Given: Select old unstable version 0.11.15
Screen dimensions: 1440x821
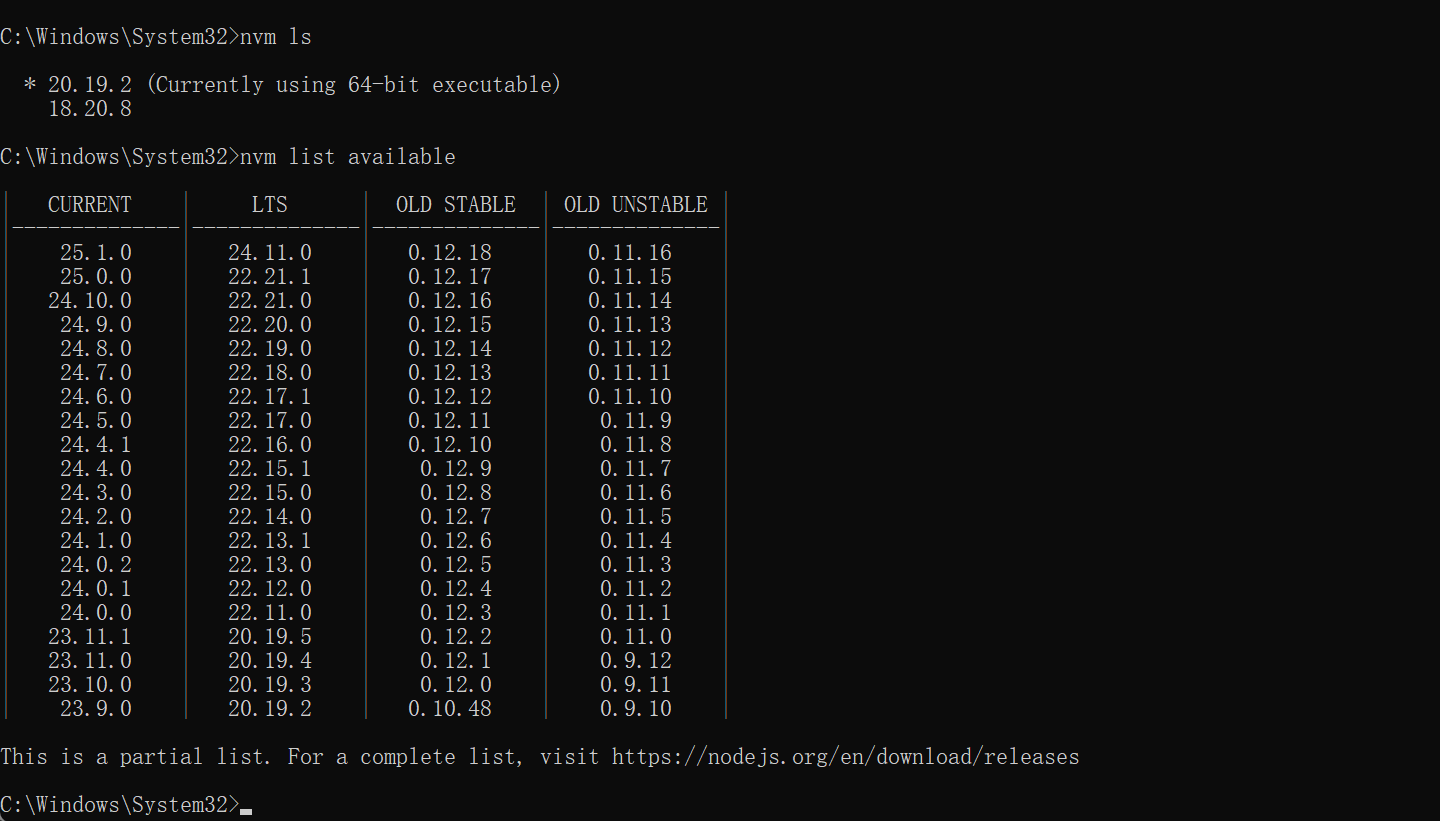Looking at the screenshot, I should (630, 277).
